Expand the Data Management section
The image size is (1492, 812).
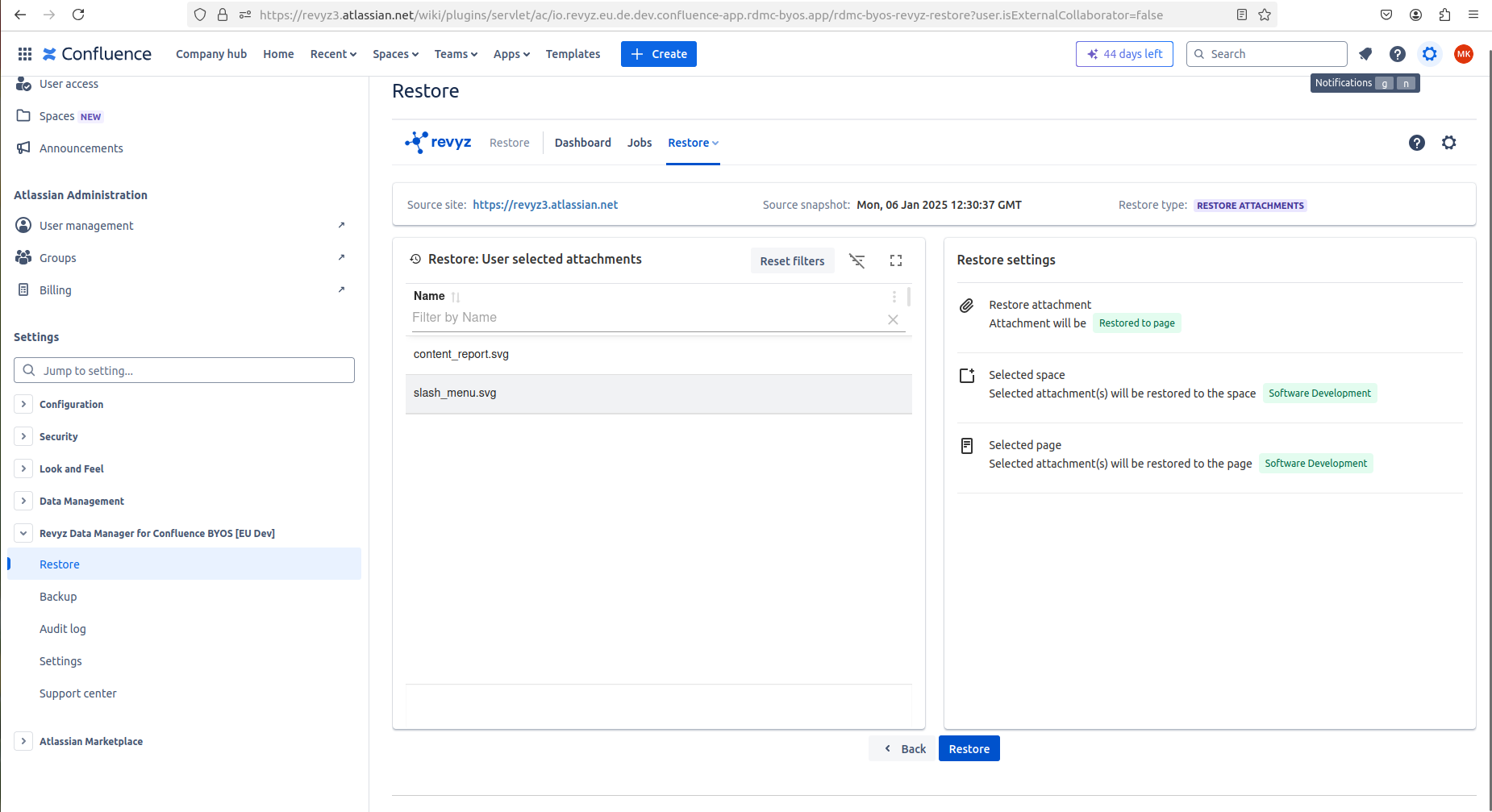pos(23,501)
